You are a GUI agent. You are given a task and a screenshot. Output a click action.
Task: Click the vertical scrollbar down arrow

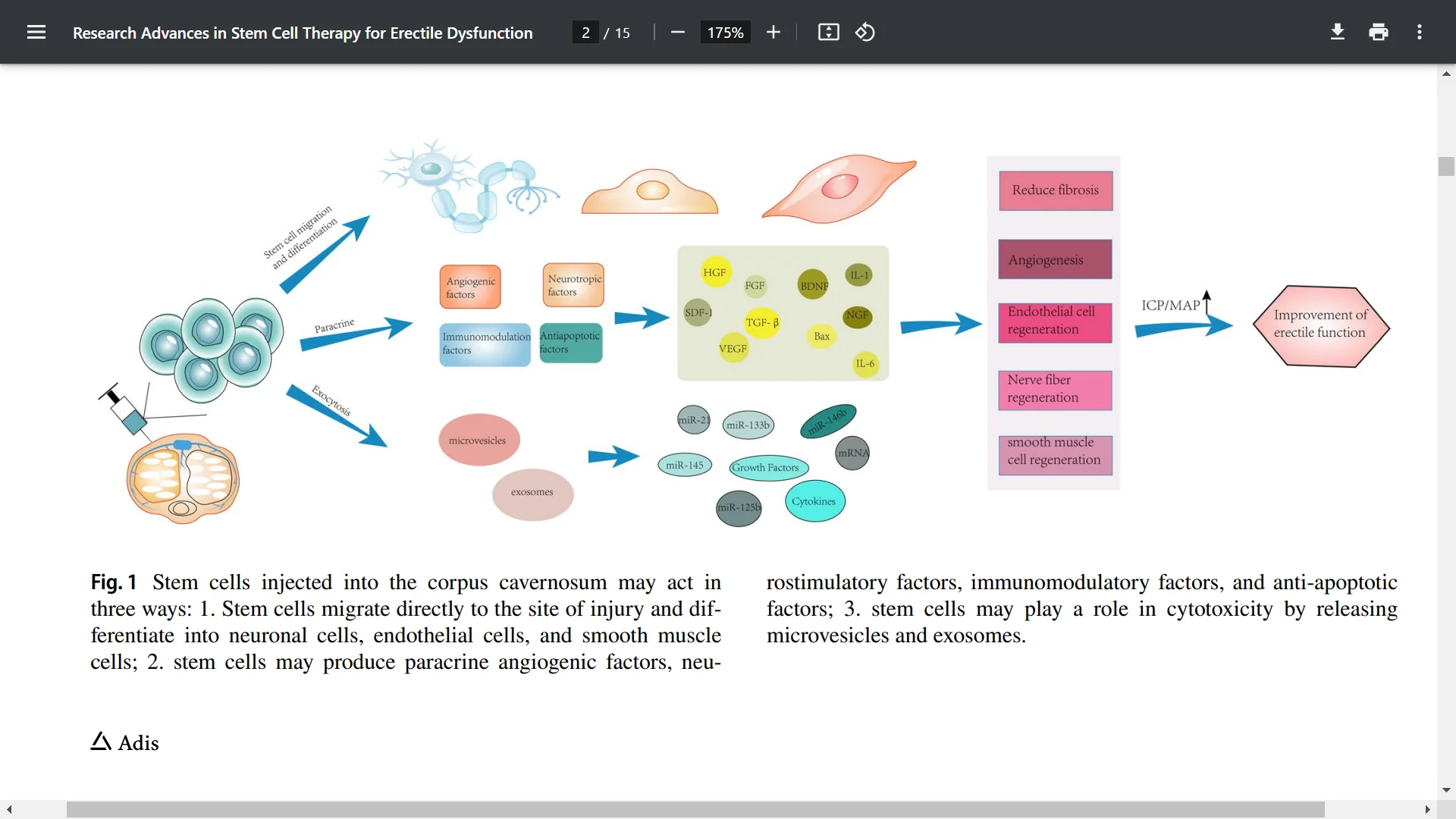1446,790
